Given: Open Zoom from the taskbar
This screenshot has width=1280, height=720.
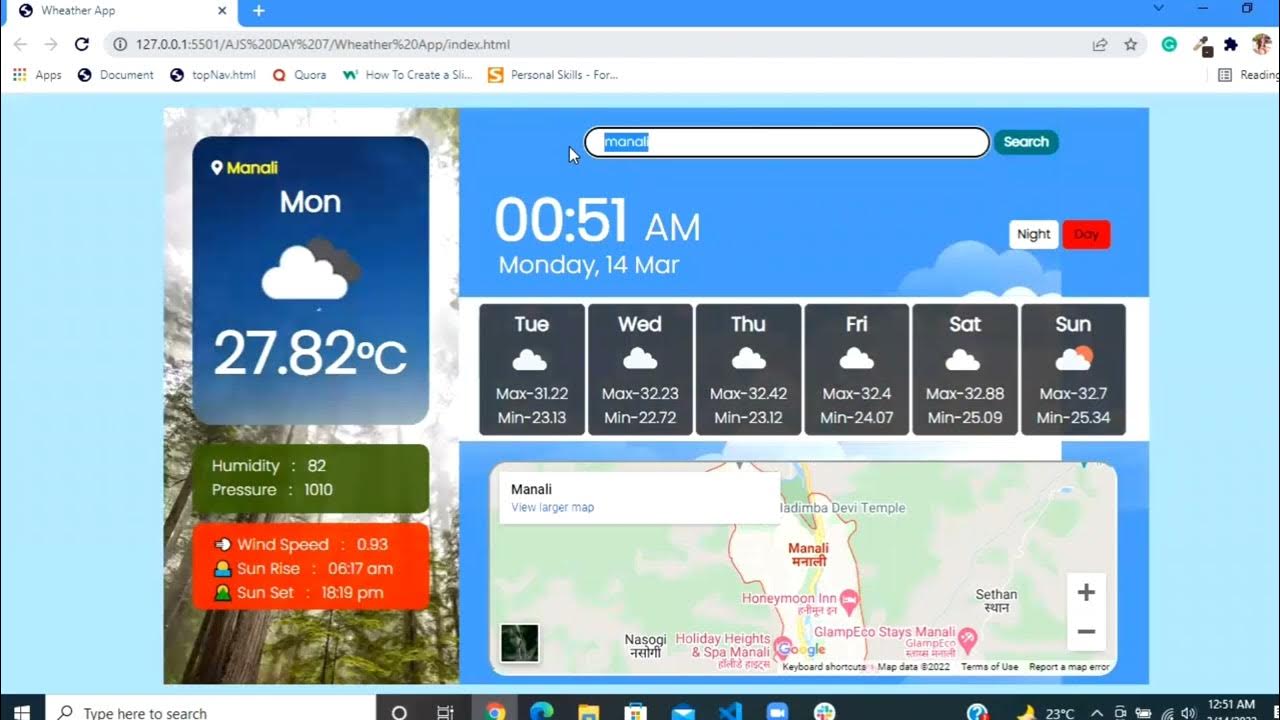Looking at the screenshot, I should click(777, 712).
